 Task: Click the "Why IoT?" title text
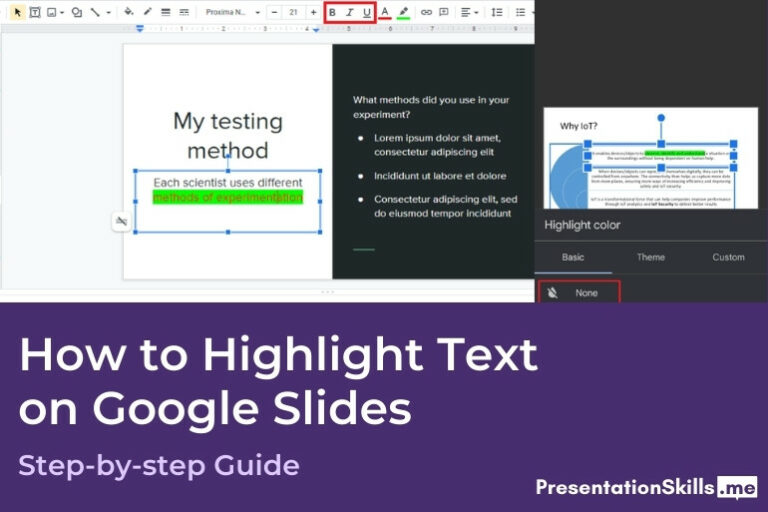tap(578, 126)
